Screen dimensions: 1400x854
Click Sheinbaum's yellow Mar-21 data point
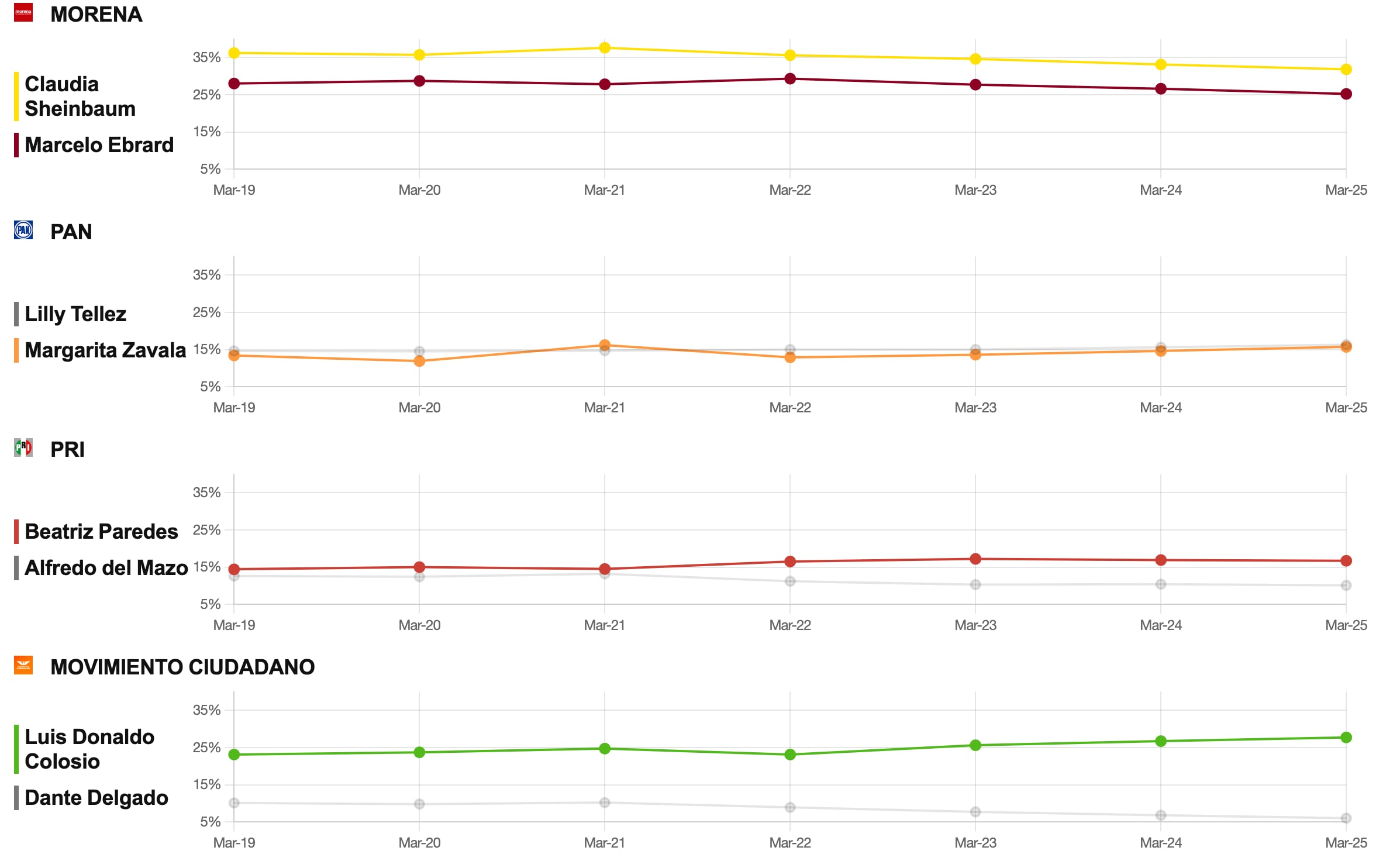(x=605, y=48)
